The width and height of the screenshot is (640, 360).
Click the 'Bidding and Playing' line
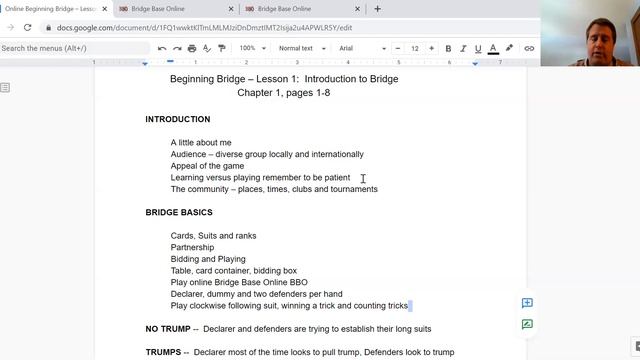(x=208, y=259)
